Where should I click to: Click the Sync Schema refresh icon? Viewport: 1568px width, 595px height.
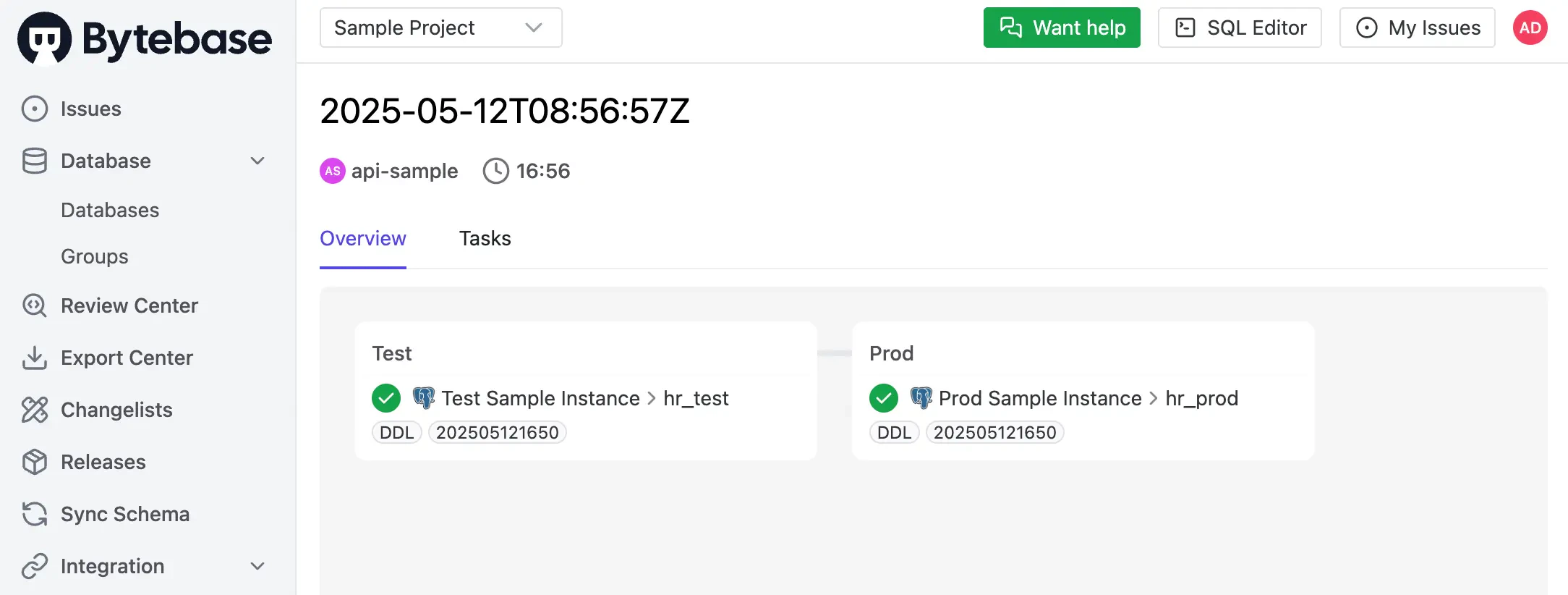(x=35, y=514)
